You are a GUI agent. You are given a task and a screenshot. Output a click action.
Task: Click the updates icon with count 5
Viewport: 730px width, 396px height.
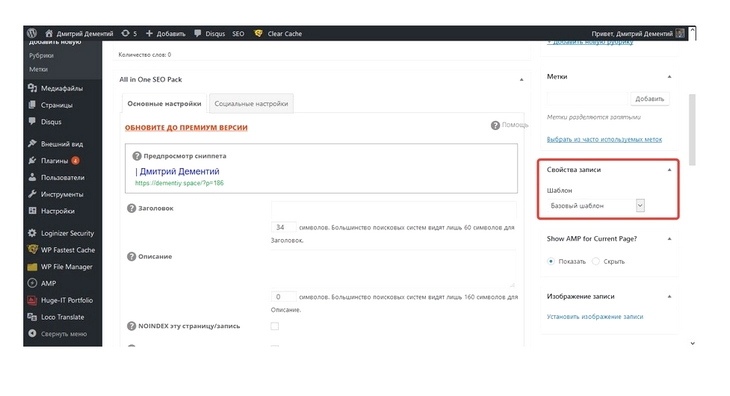[125, 33]
